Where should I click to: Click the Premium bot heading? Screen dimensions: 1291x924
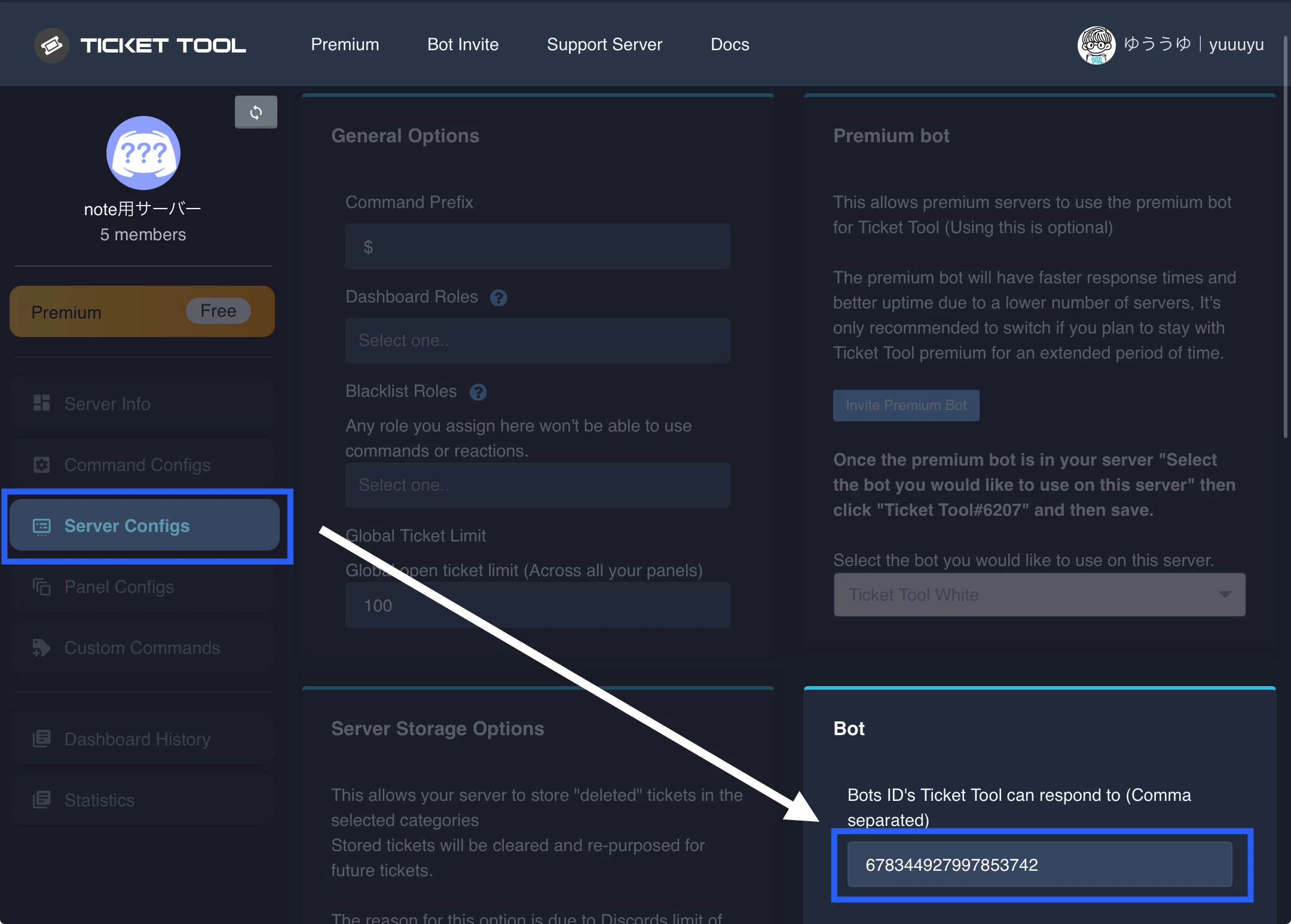pyautogui.click(x=891, y=136)
